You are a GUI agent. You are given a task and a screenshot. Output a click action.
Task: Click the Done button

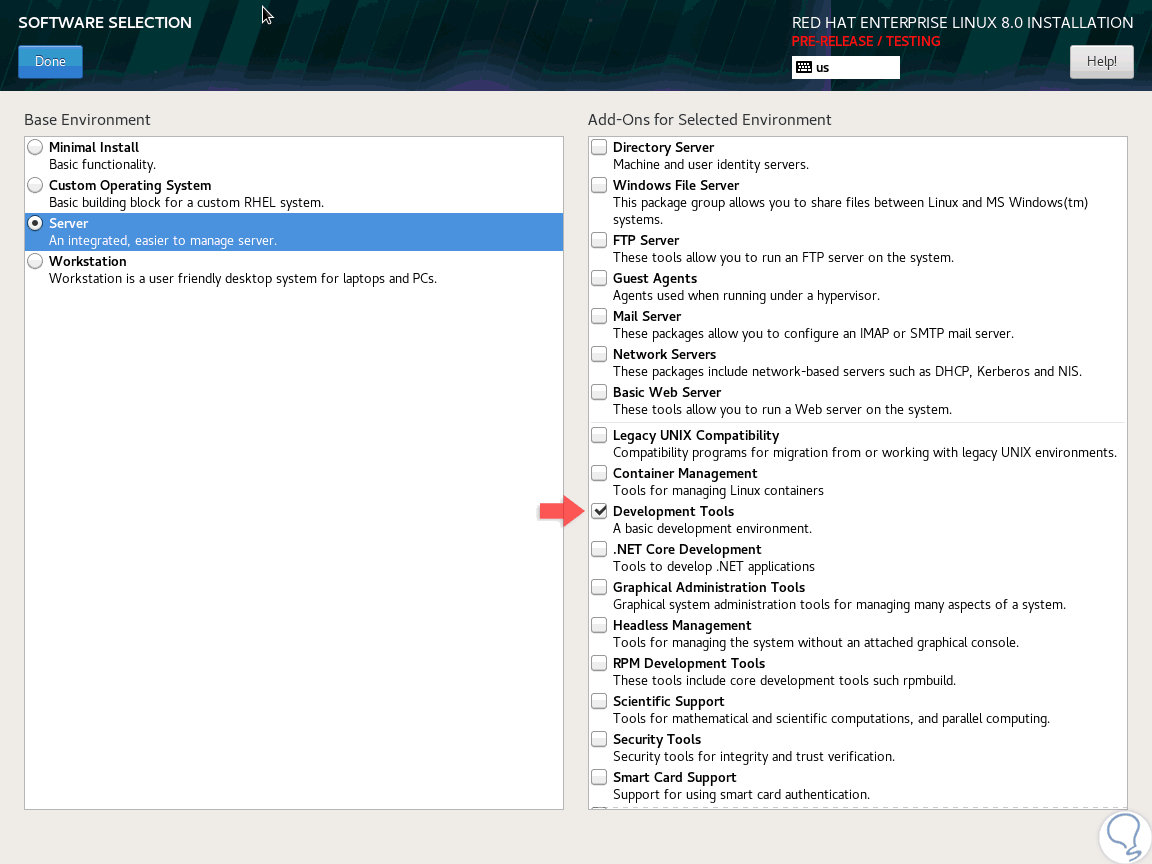(50, 62)
